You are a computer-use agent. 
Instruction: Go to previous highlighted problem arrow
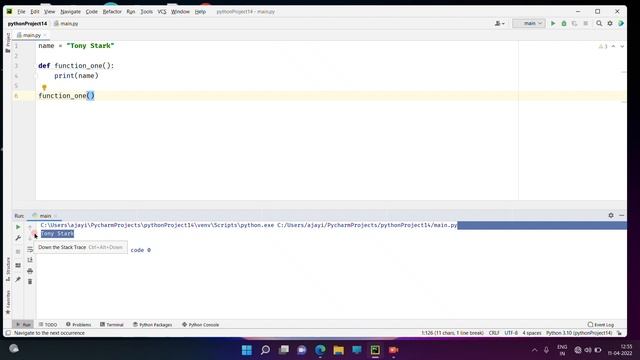[x=613, y=47]
